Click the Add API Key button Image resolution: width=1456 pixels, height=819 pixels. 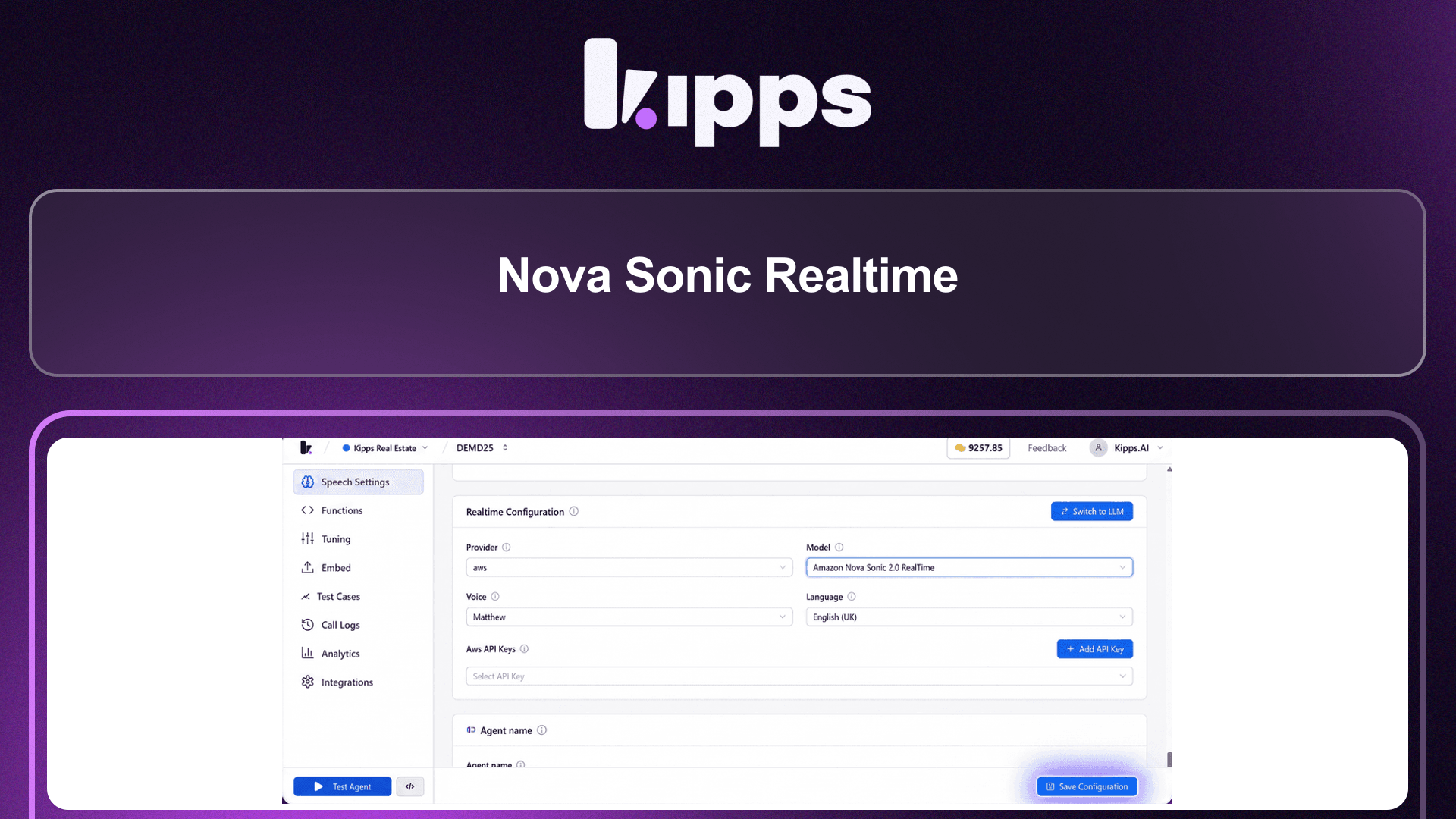[1095, 649]
